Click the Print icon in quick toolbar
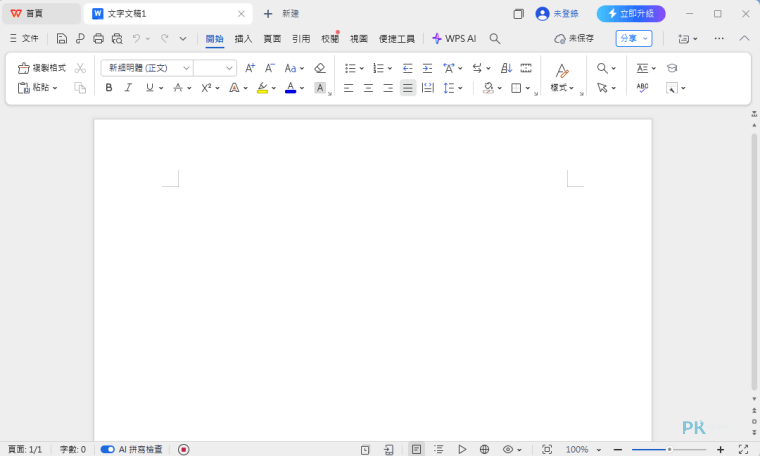This screenshot has width=760, height=456. 98,39
